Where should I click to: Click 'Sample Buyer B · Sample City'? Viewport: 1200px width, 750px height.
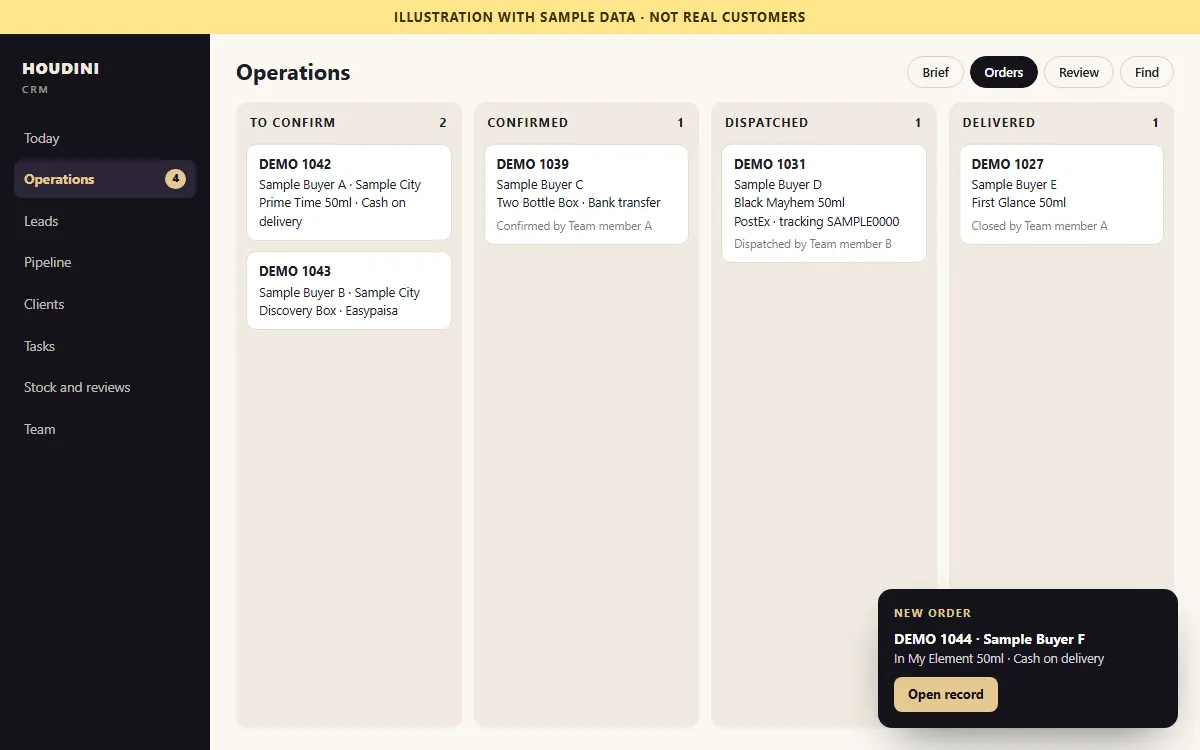coord(339,293)
